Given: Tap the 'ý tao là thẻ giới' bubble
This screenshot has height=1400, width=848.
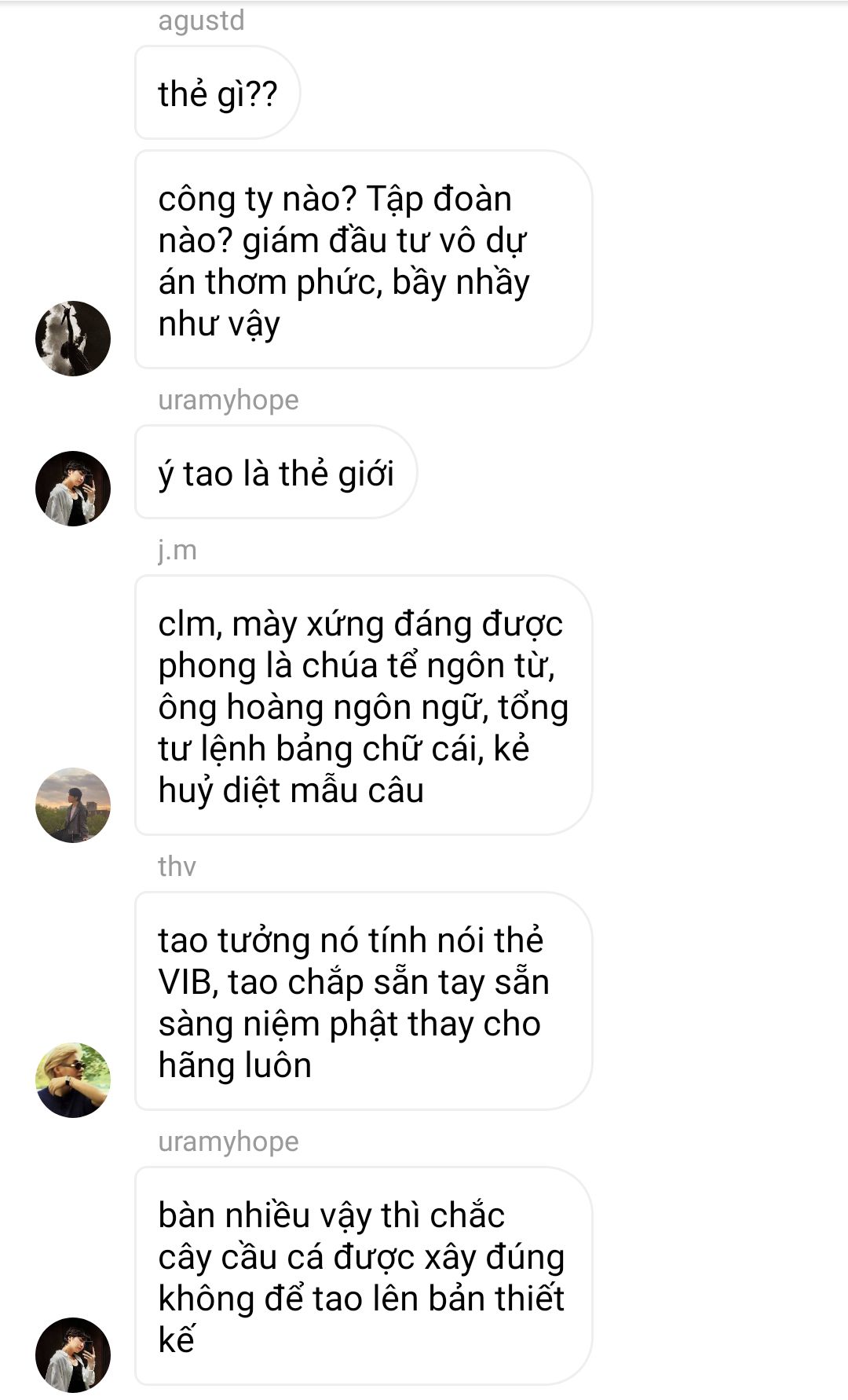Looking at the screenshot, I should point(276,473).
